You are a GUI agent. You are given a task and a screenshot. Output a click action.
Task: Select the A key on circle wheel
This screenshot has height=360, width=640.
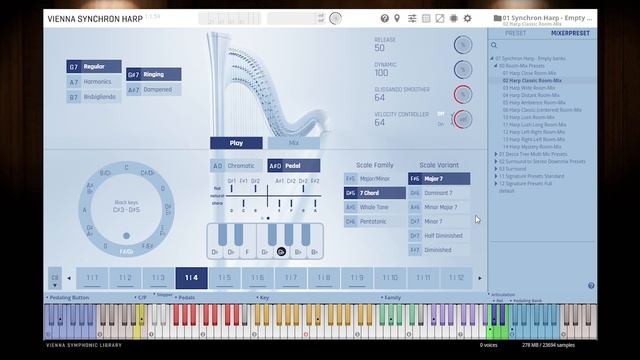tap(84, 210)
